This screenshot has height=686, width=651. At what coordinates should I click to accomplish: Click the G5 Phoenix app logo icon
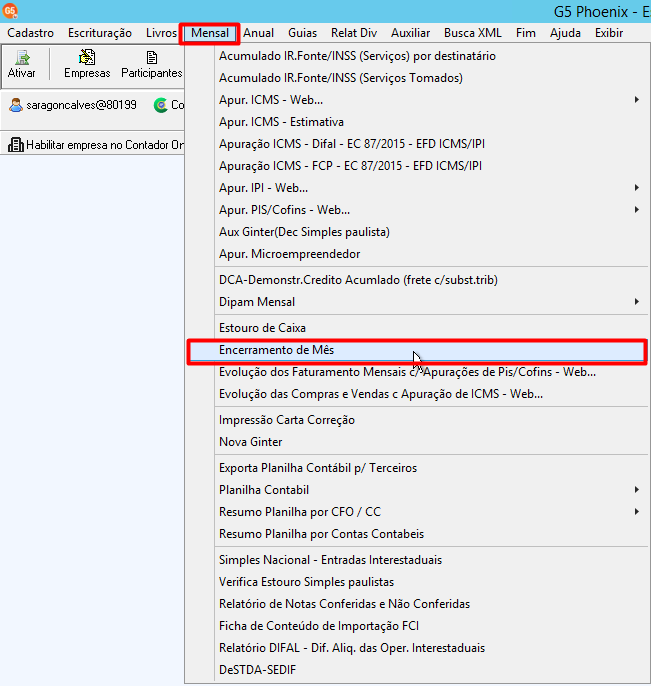(10, 10)
